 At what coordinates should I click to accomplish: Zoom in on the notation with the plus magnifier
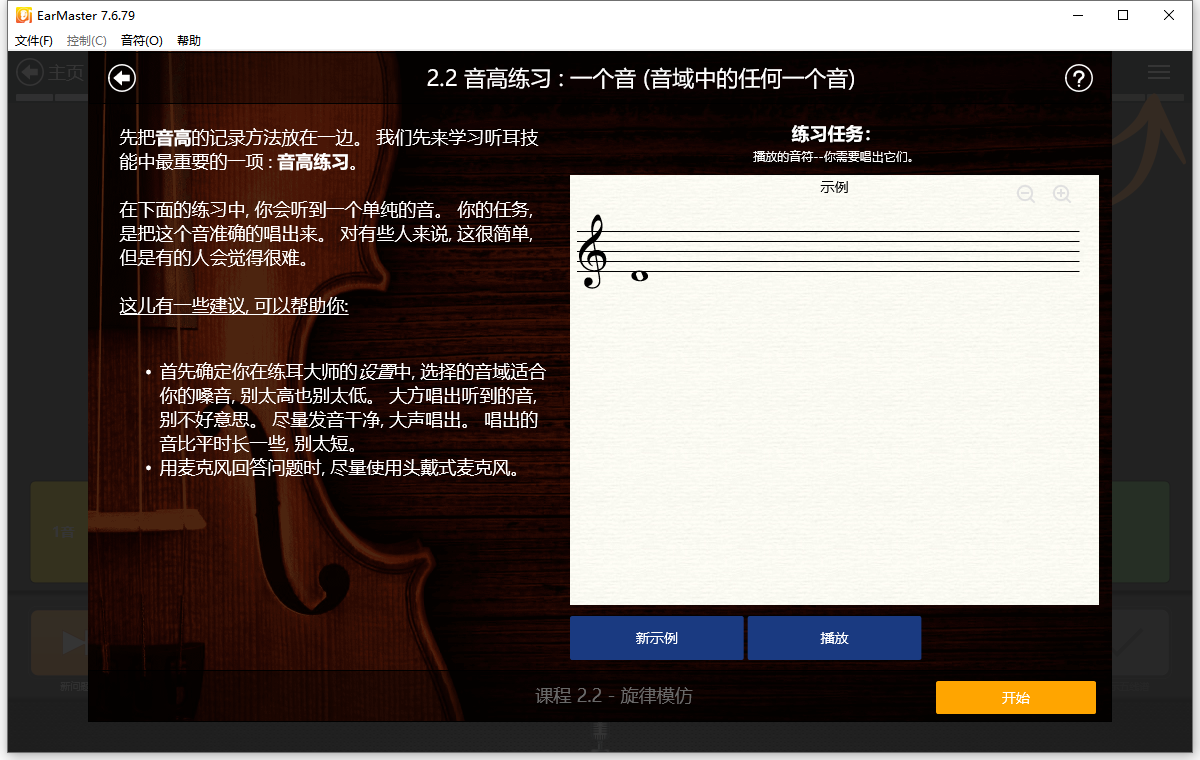1062,194
